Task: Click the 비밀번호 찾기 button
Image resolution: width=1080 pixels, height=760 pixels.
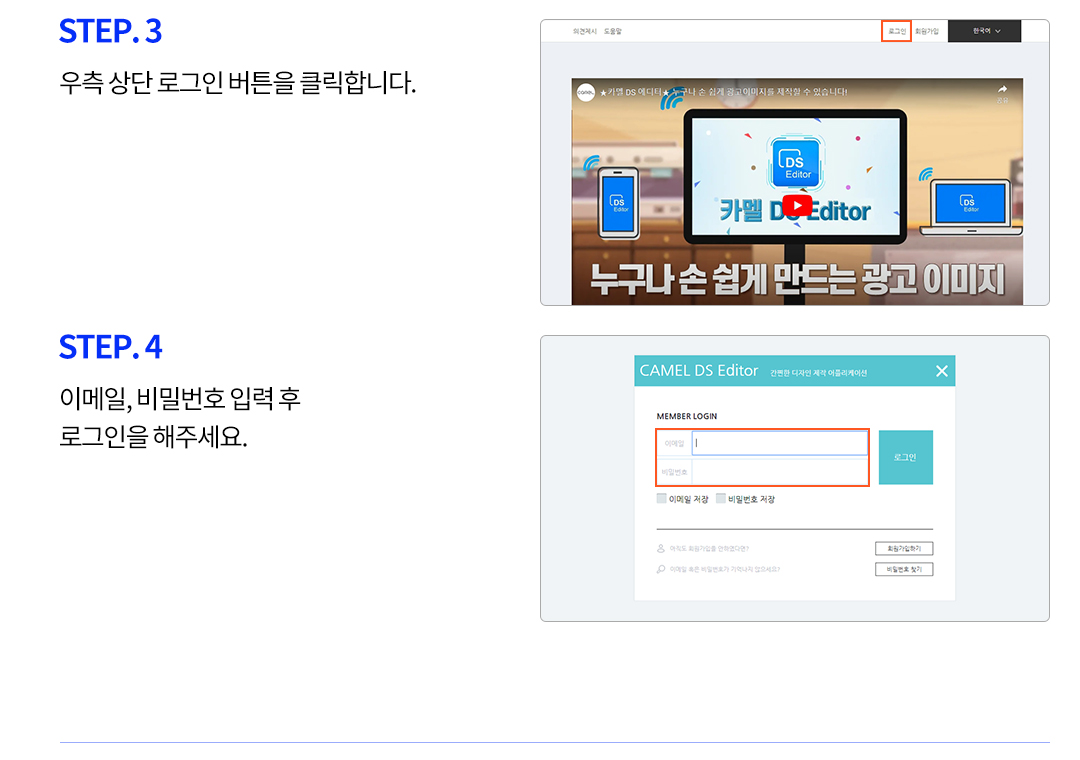Action: (904, 569)
